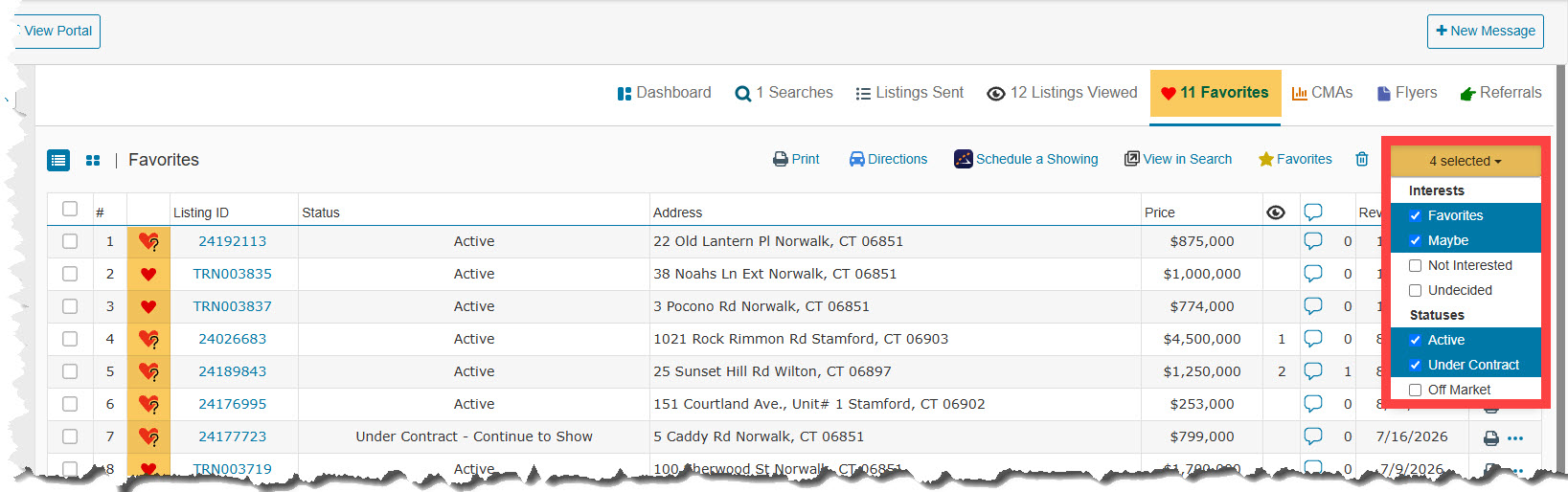Open comment bubble for 1021 Rock Rimmon Rd

pyautogui.click(x=1313, y=339)
